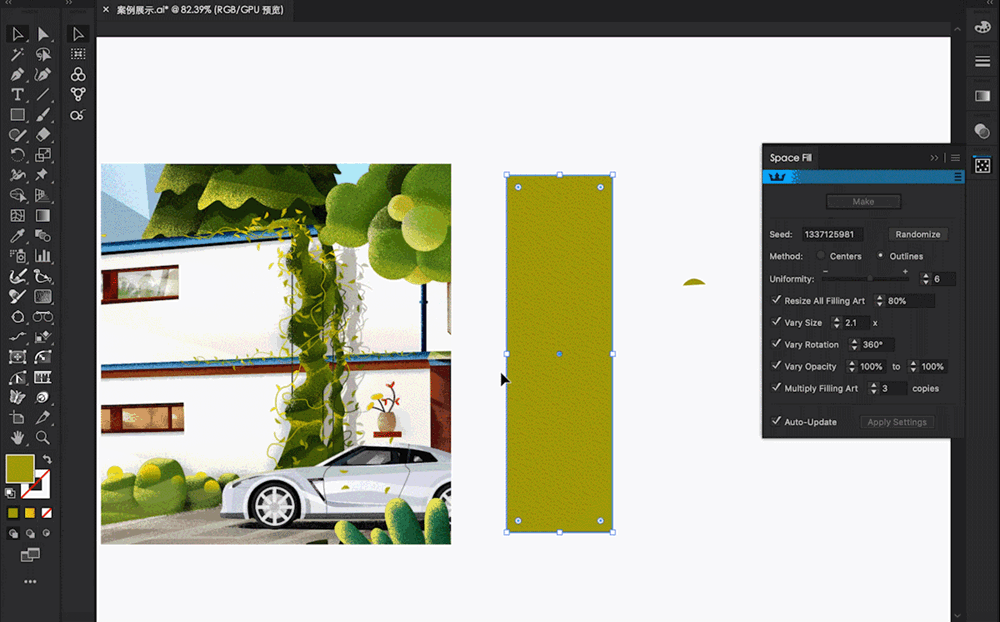Toggle the Vary Rotation checkbox

(776, 344)
